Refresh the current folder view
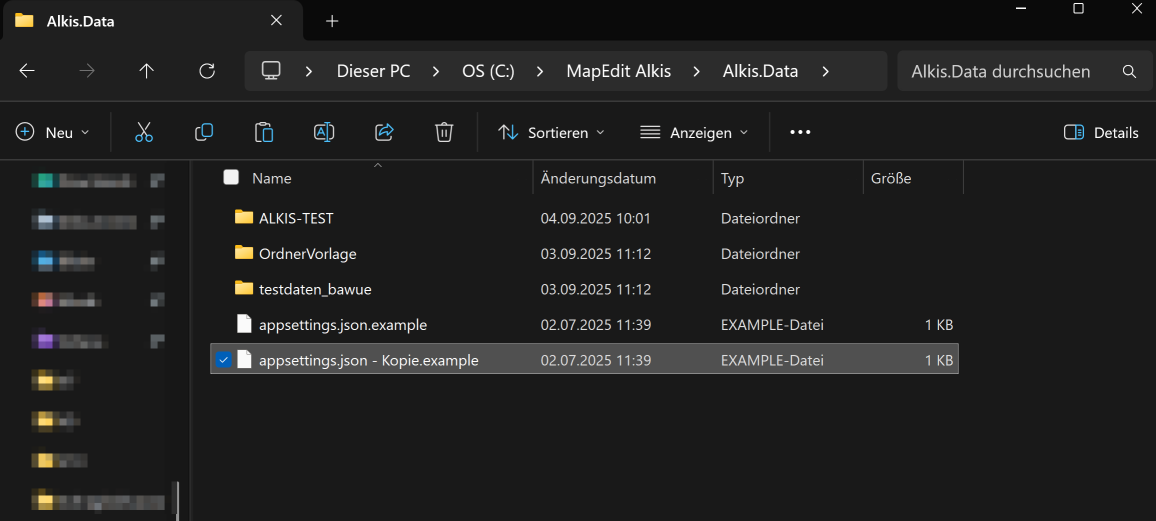The height and width of the screenshot is (521, 1156). click(207, 71)
